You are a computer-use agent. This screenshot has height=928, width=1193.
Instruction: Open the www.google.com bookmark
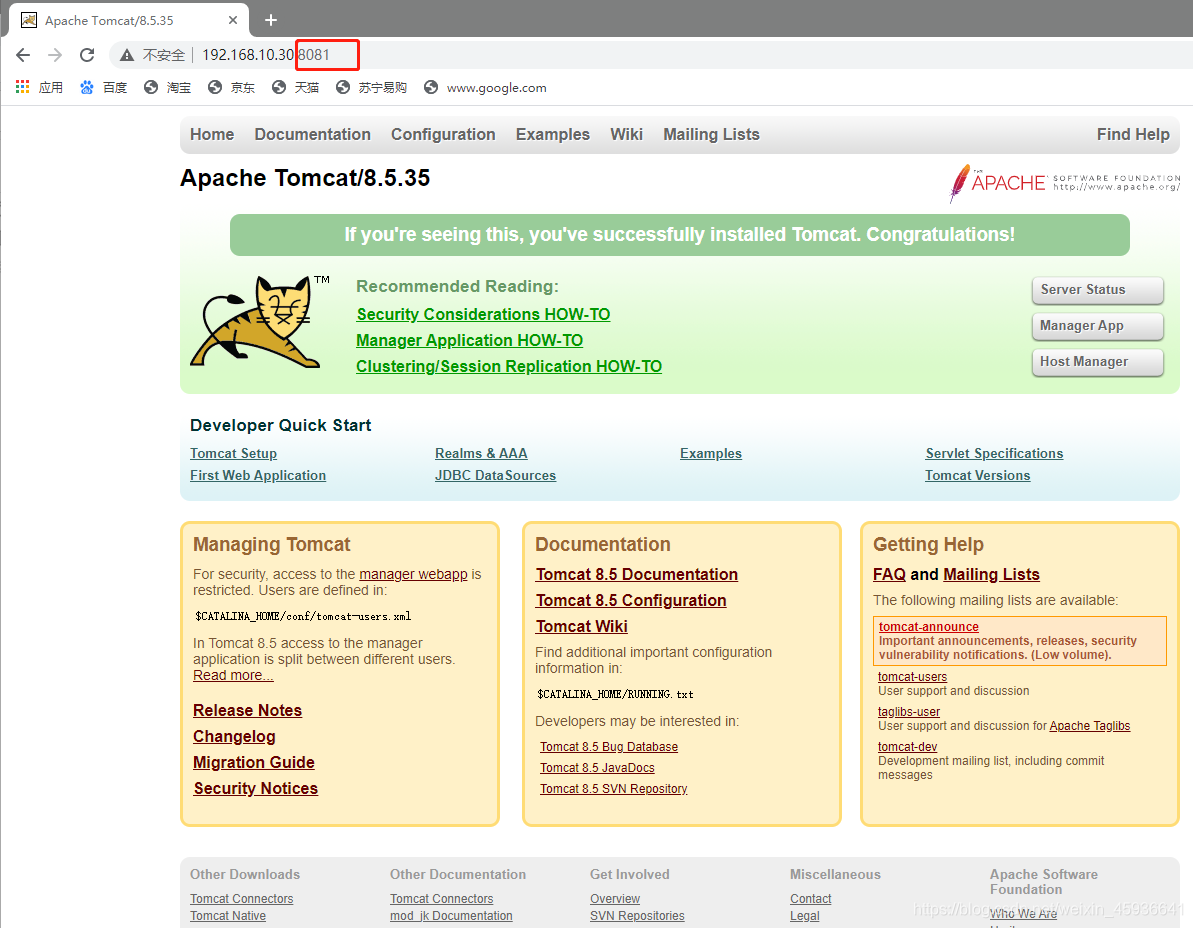pyautogui.click(x=485, y=87)
